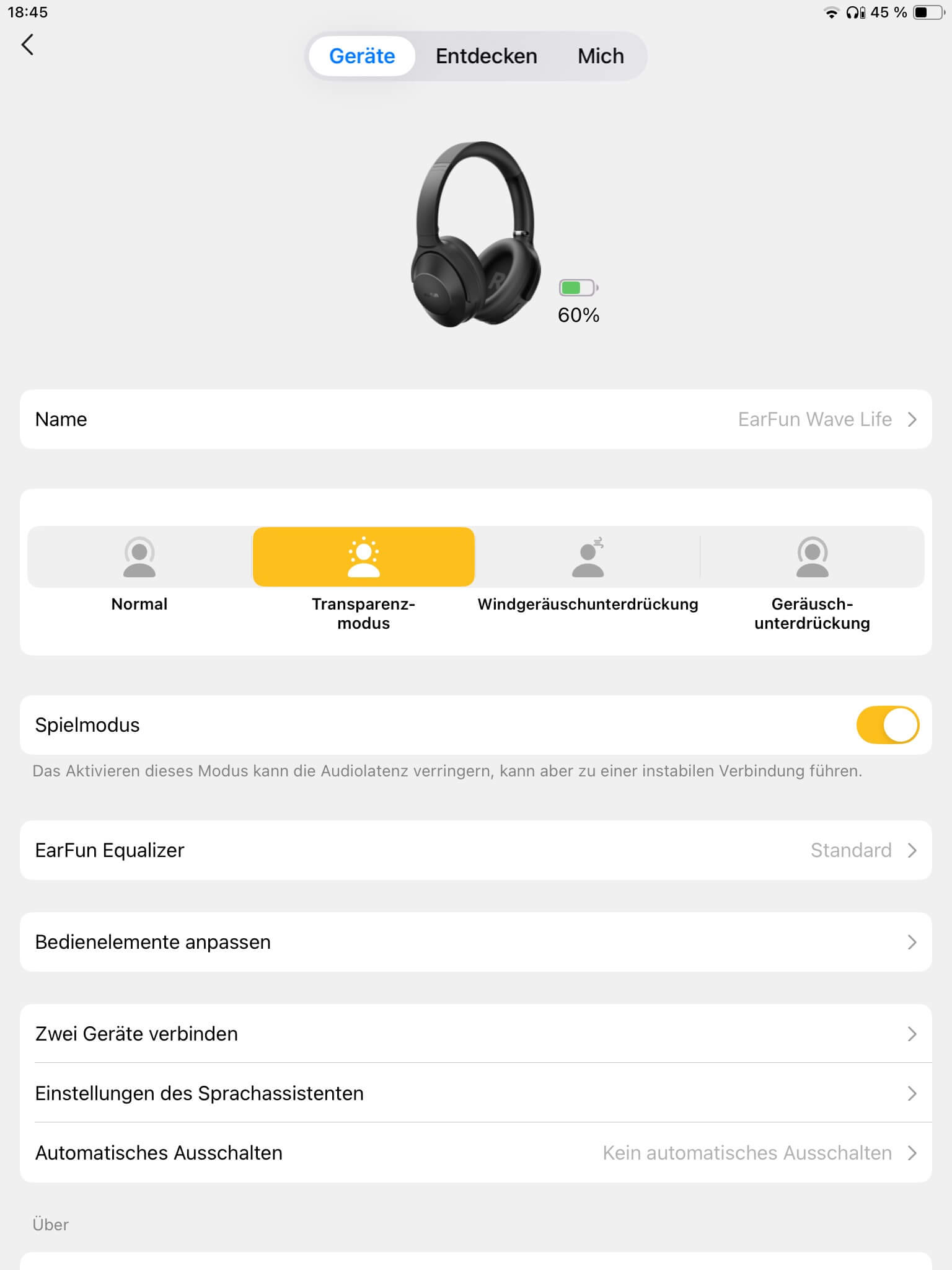Tap the EarFun Wave Life headphone image
Screen dimensions: 952x1270
475,234
